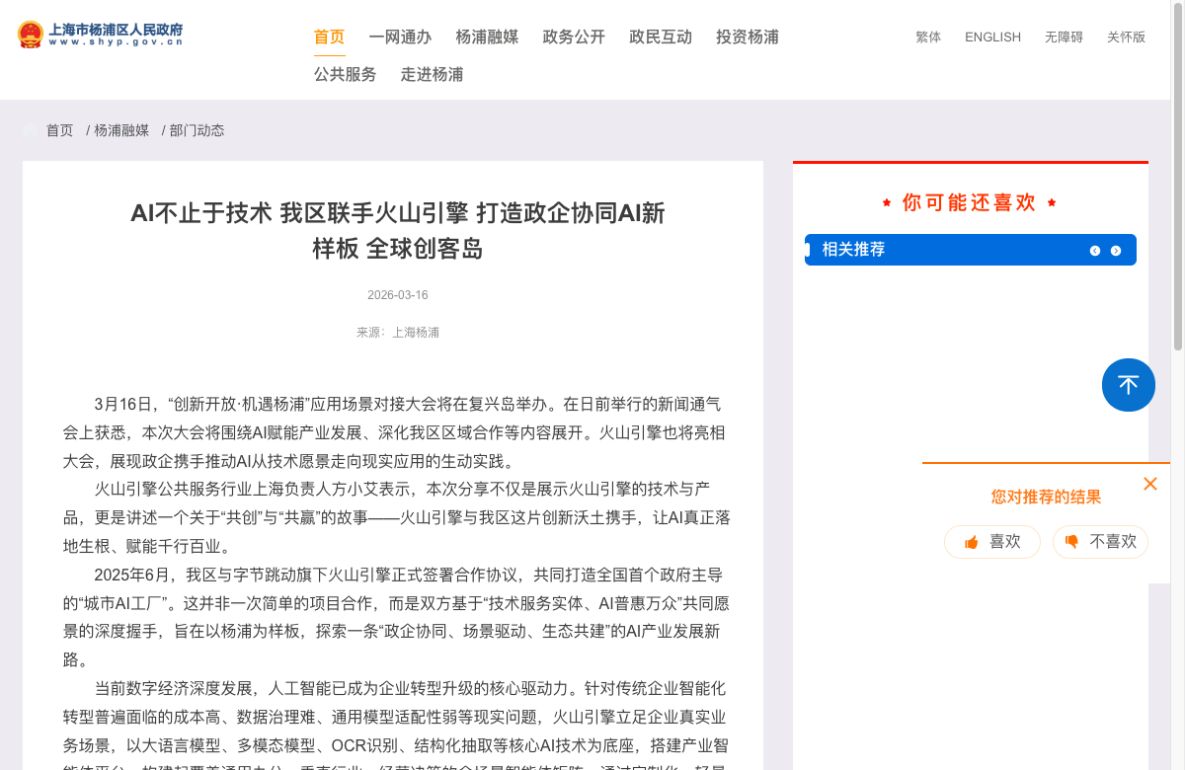The height and width of the screenshot is (770, 1185).
Task: Click the 您对推荐的结果 feedback label
Action: point(1046,496)
